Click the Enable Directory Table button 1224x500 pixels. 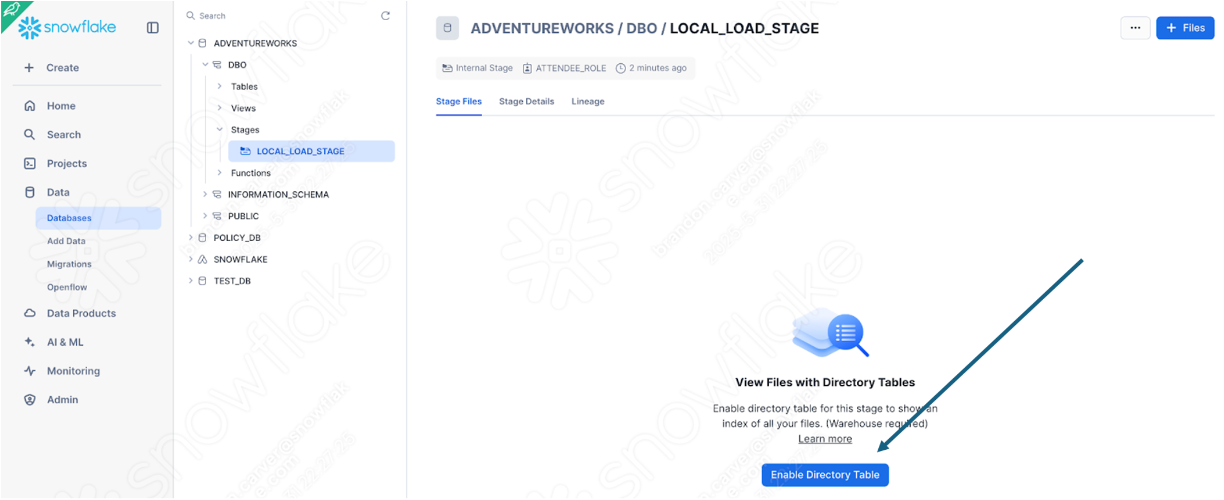[x=825, y=475]
